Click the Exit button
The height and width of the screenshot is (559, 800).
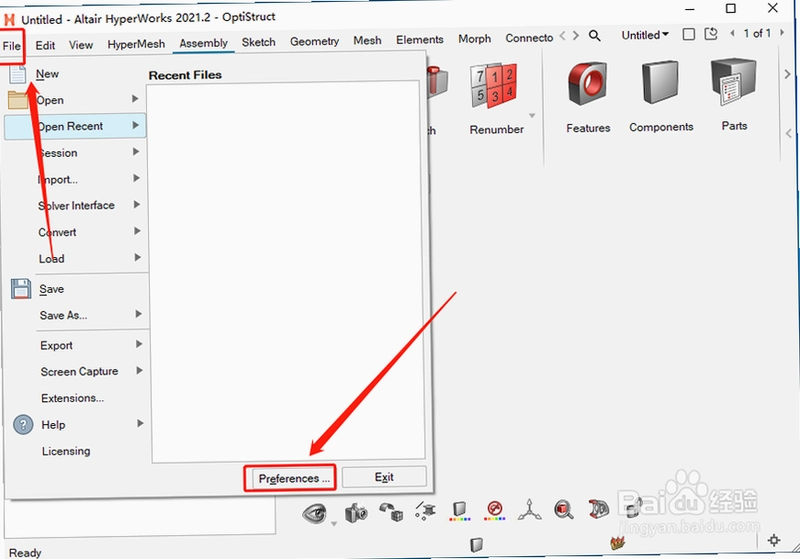click(x=384, y=477)
